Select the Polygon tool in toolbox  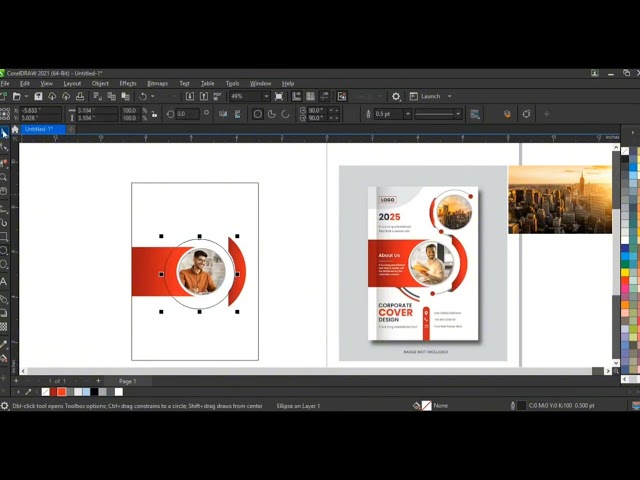pyautogui.click(x=4, y=264)
